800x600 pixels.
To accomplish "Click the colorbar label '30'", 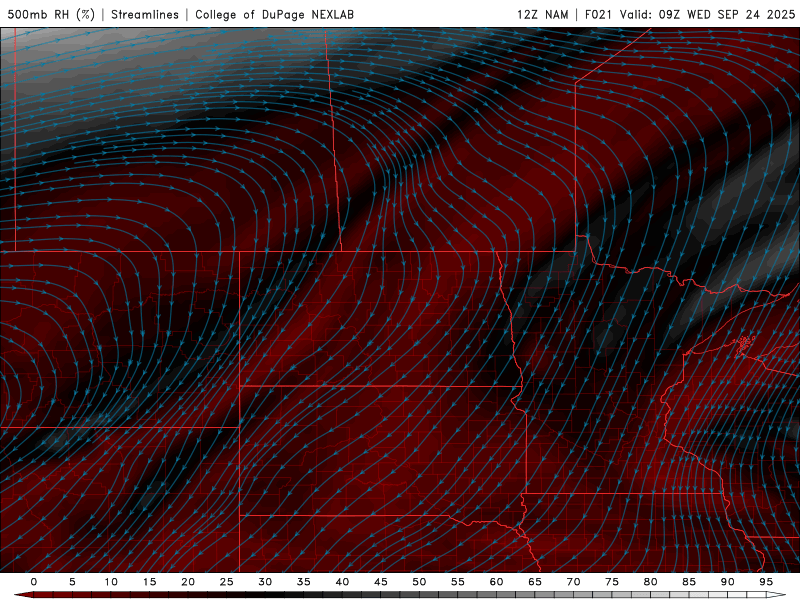I will click(x=265, y=582).
